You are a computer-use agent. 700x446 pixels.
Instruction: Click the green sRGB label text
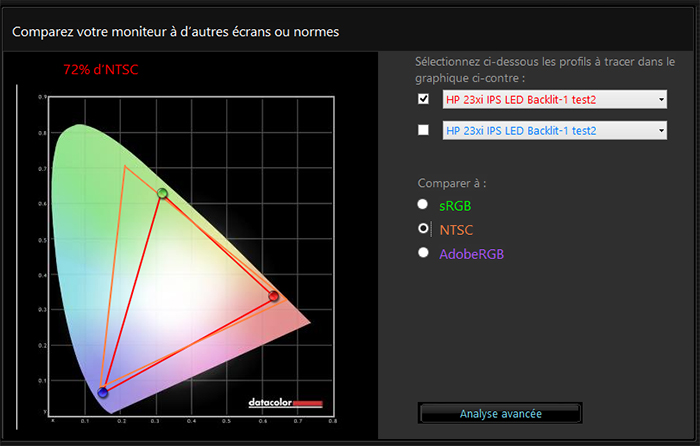455,205
